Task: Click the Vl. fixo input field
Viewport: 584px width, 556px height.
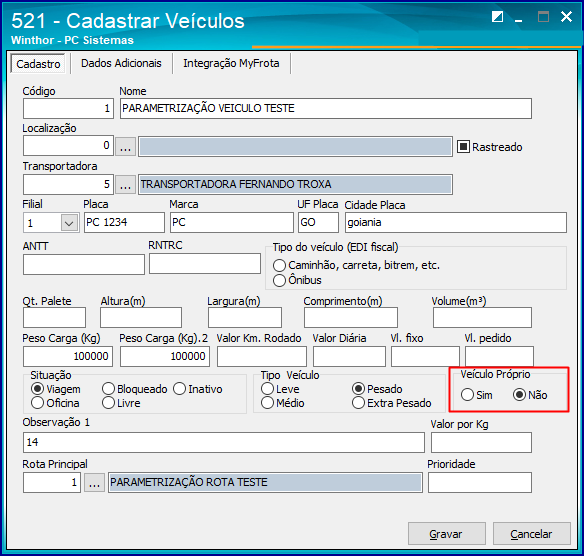Action: coord(425,356)
